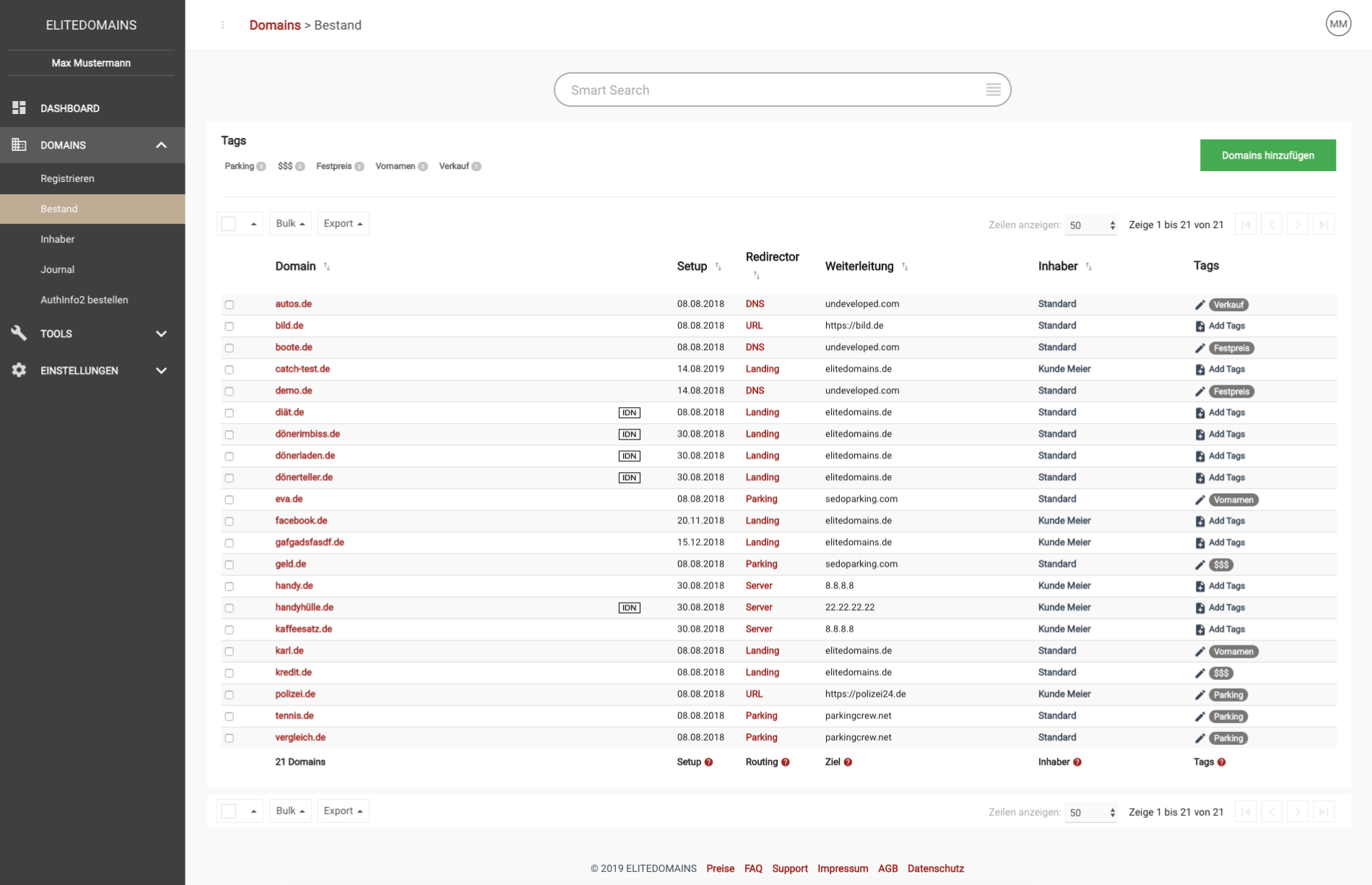The width and height of the screenshot is (1372, 885).
Task: Click the sort arrows next to Domain header
Action: click(x=327, y=267)
